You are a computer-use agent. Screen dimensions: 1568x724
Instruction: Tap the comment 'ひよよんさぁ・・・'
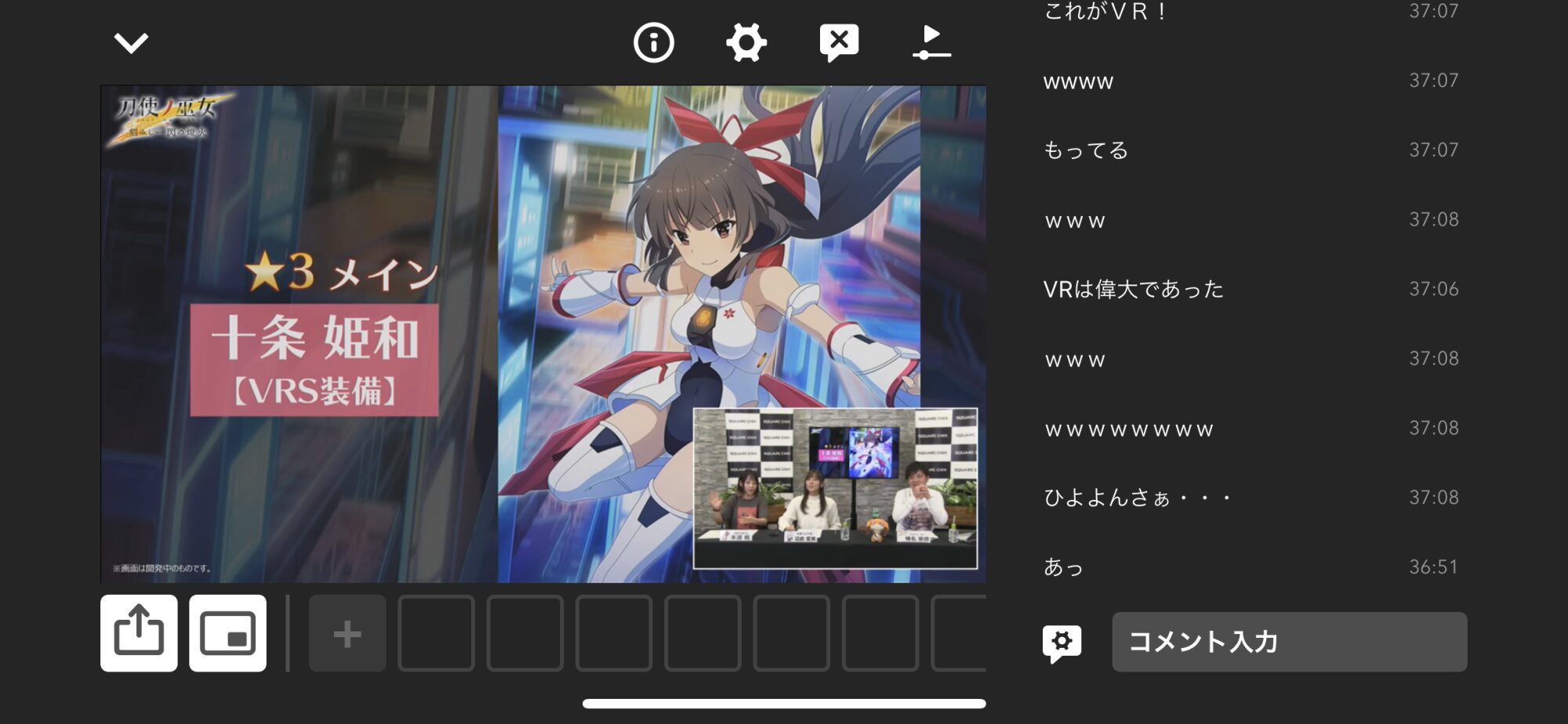[x=1137, y=498]
